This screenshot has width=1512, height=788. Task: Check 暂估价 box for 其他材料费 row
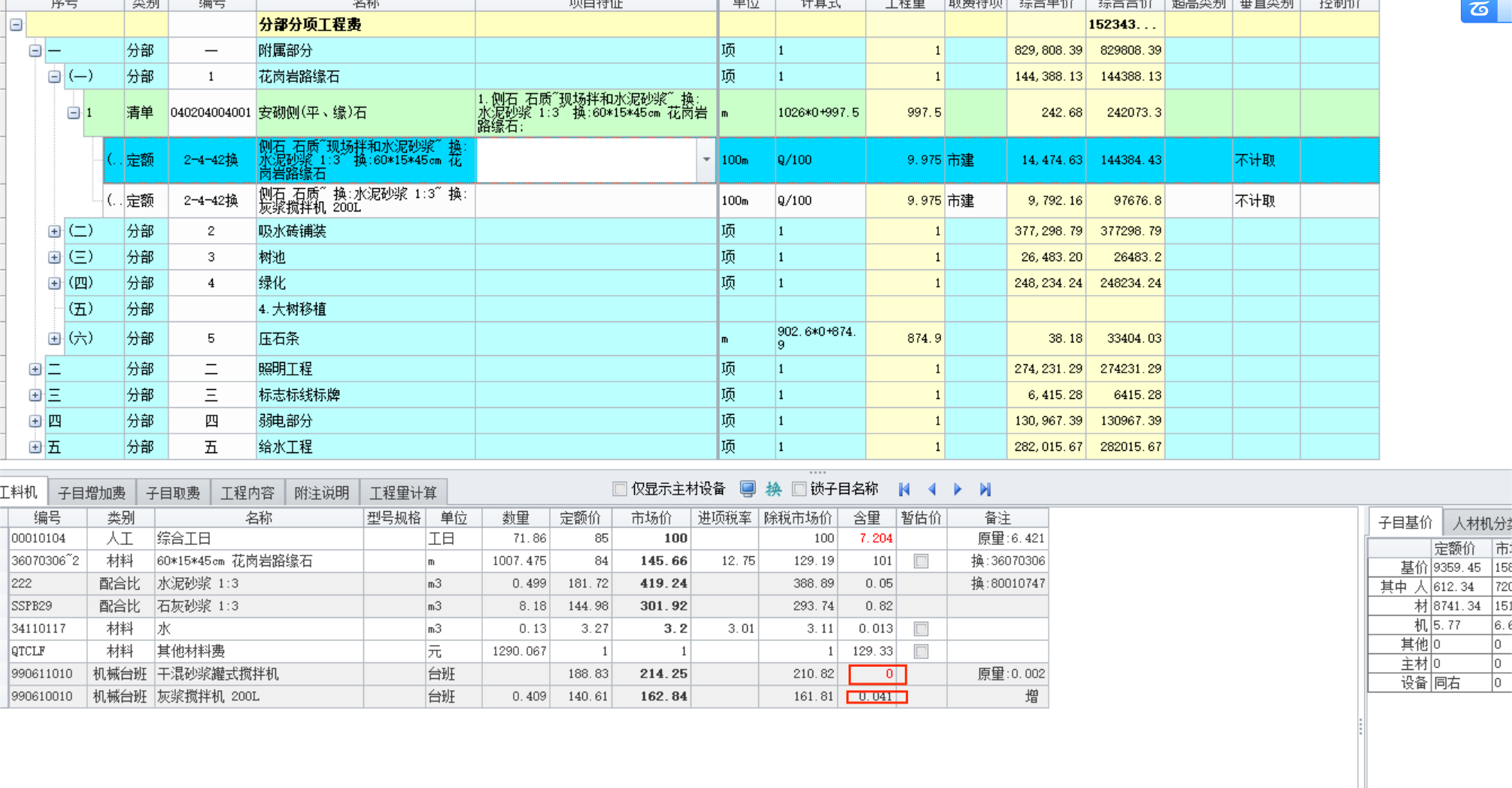921,651
